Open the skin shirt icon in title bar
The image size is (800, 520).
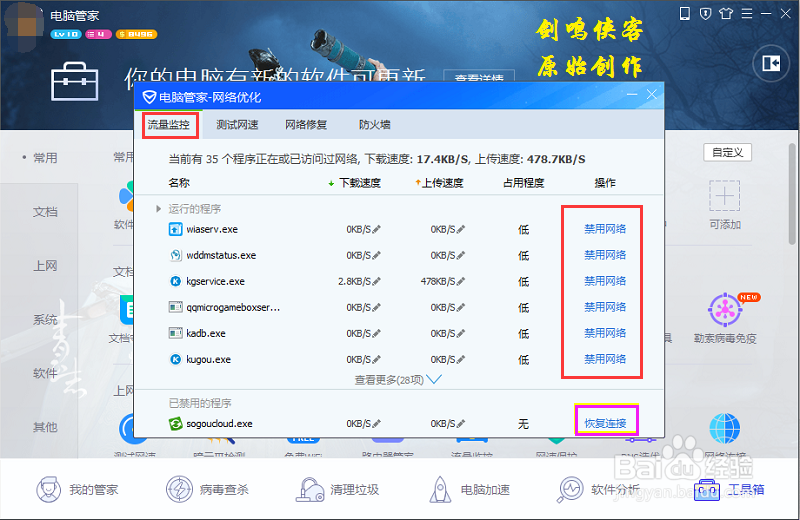coord(726,14)
